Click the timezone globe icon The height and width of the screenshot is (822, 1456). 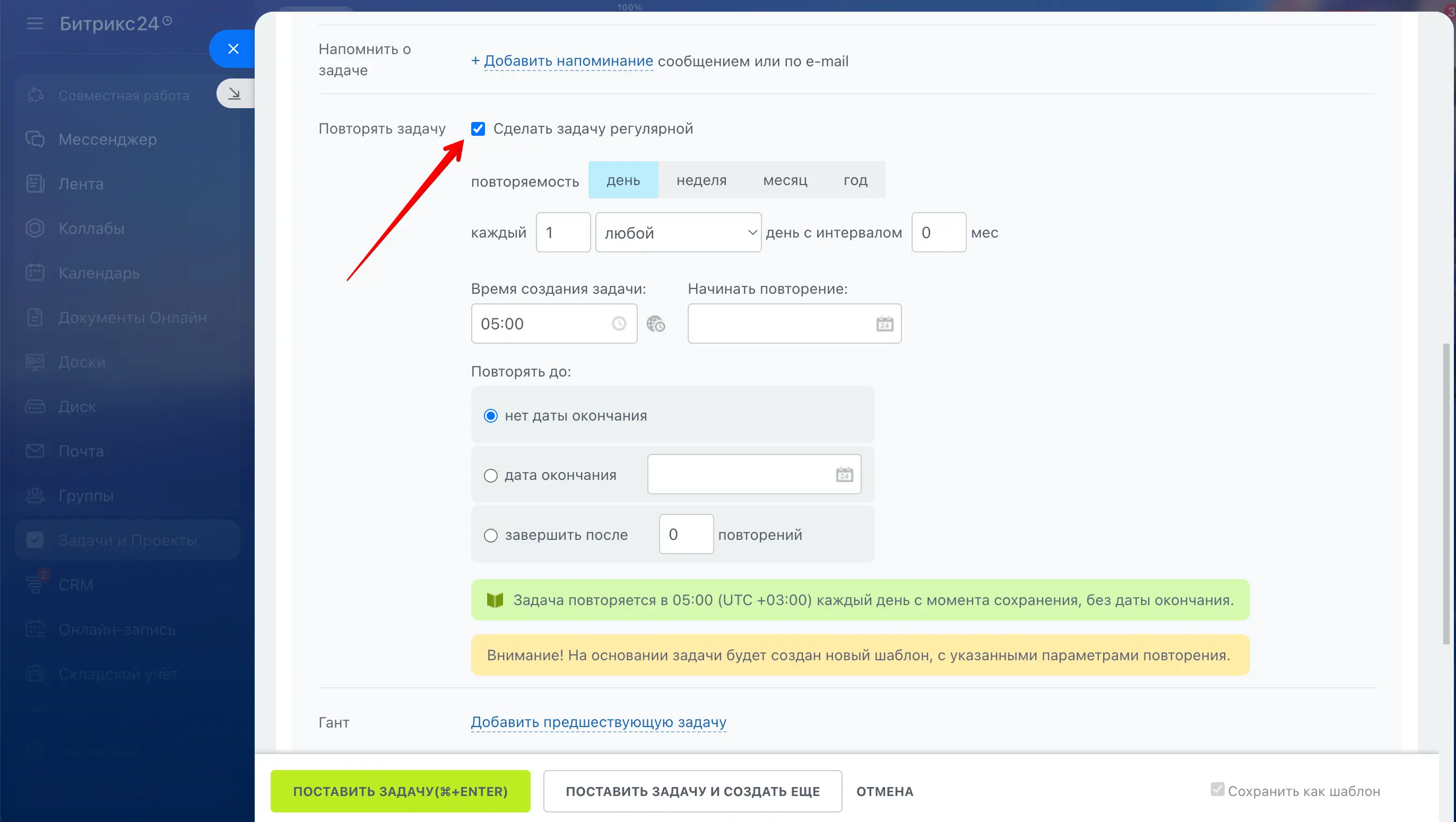(x=656, y=323)
